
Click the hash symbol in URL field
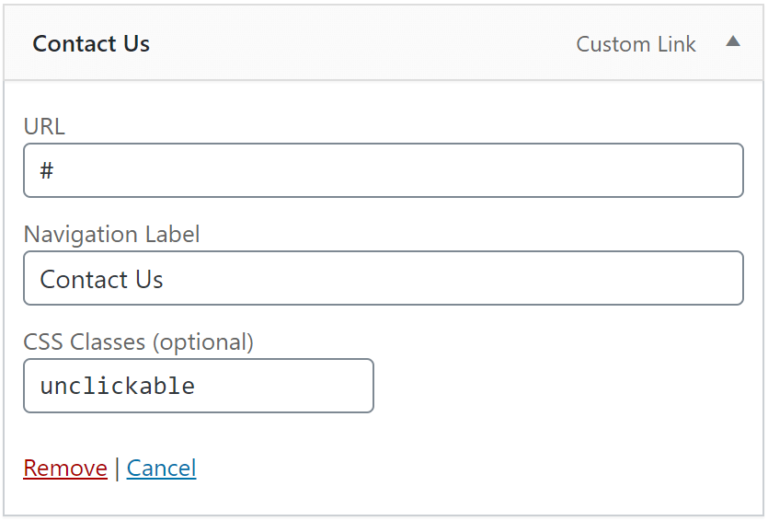click(x=47, y=170)
